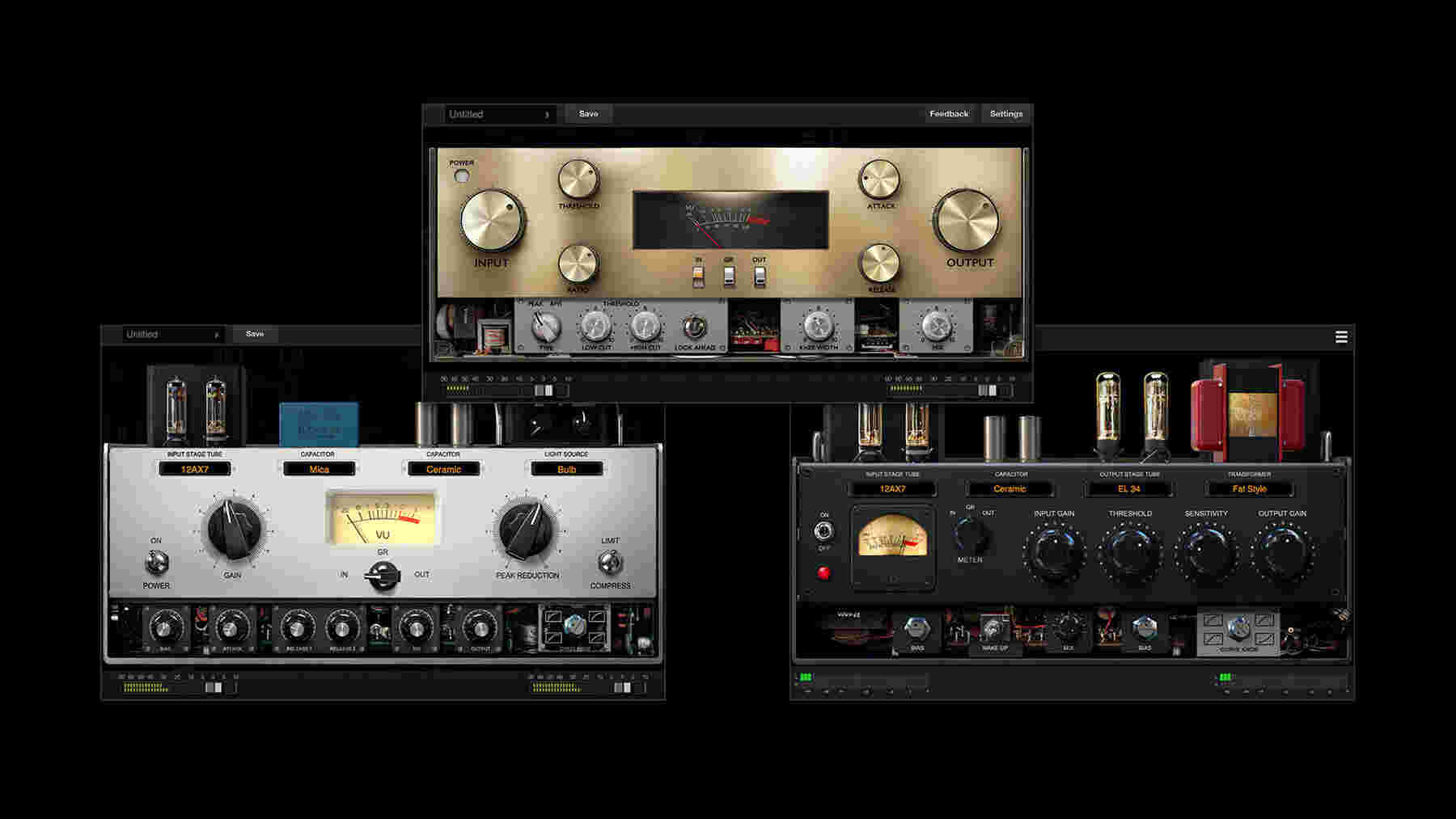Click the Feedback button

[948, 113]
